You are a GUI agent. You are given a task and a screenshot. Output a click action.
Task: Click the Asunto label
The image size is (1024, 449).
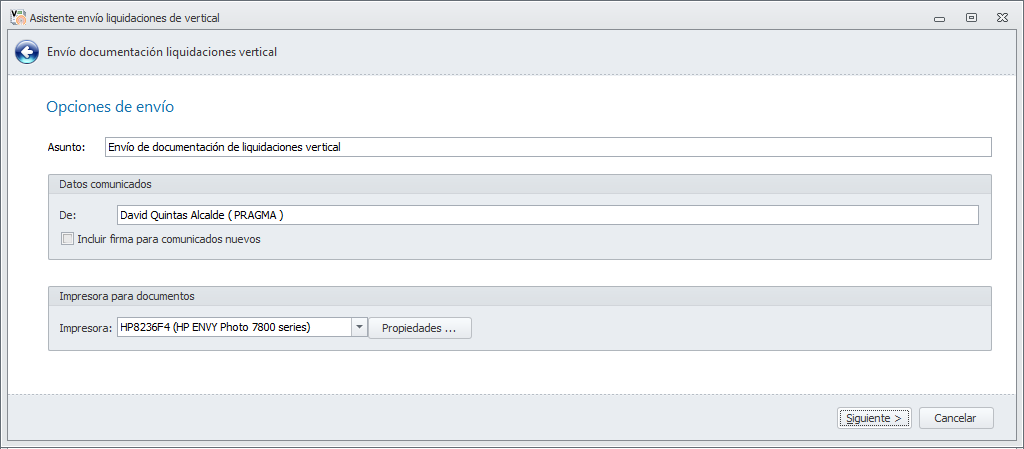point(67,147)
